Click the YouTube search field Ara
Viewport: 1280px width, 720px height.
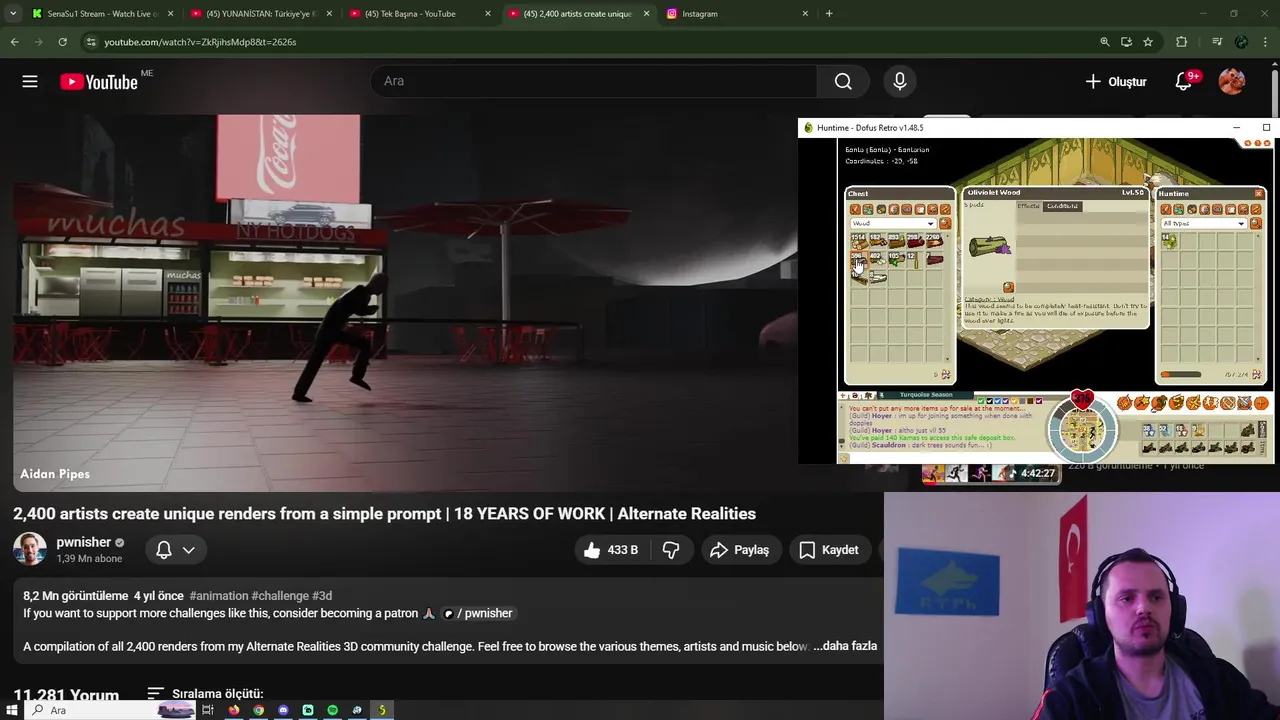coord(594,81)
